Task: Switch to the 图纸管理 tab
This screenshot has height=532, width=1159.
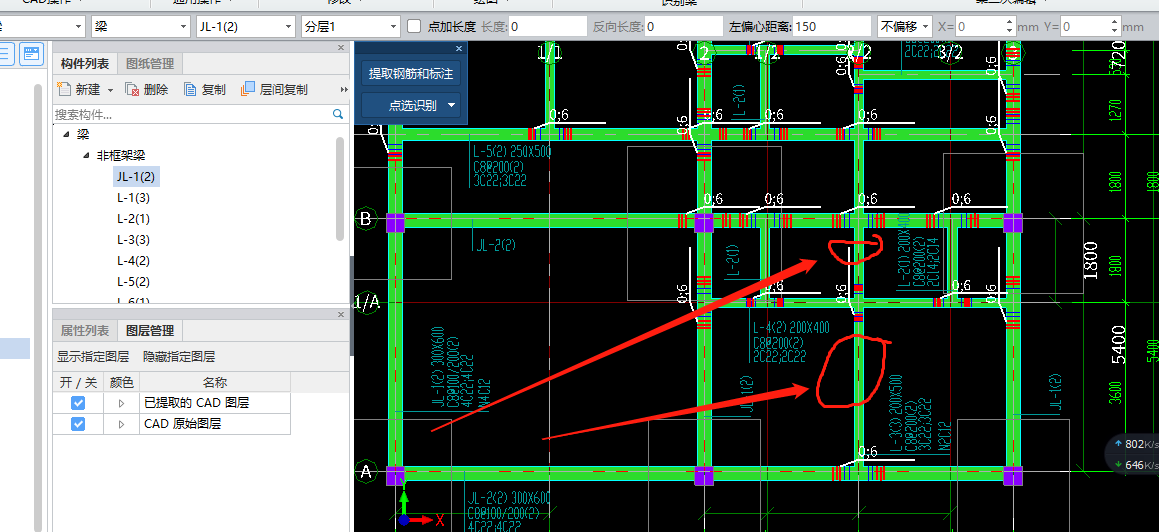Action: point(150,64)
